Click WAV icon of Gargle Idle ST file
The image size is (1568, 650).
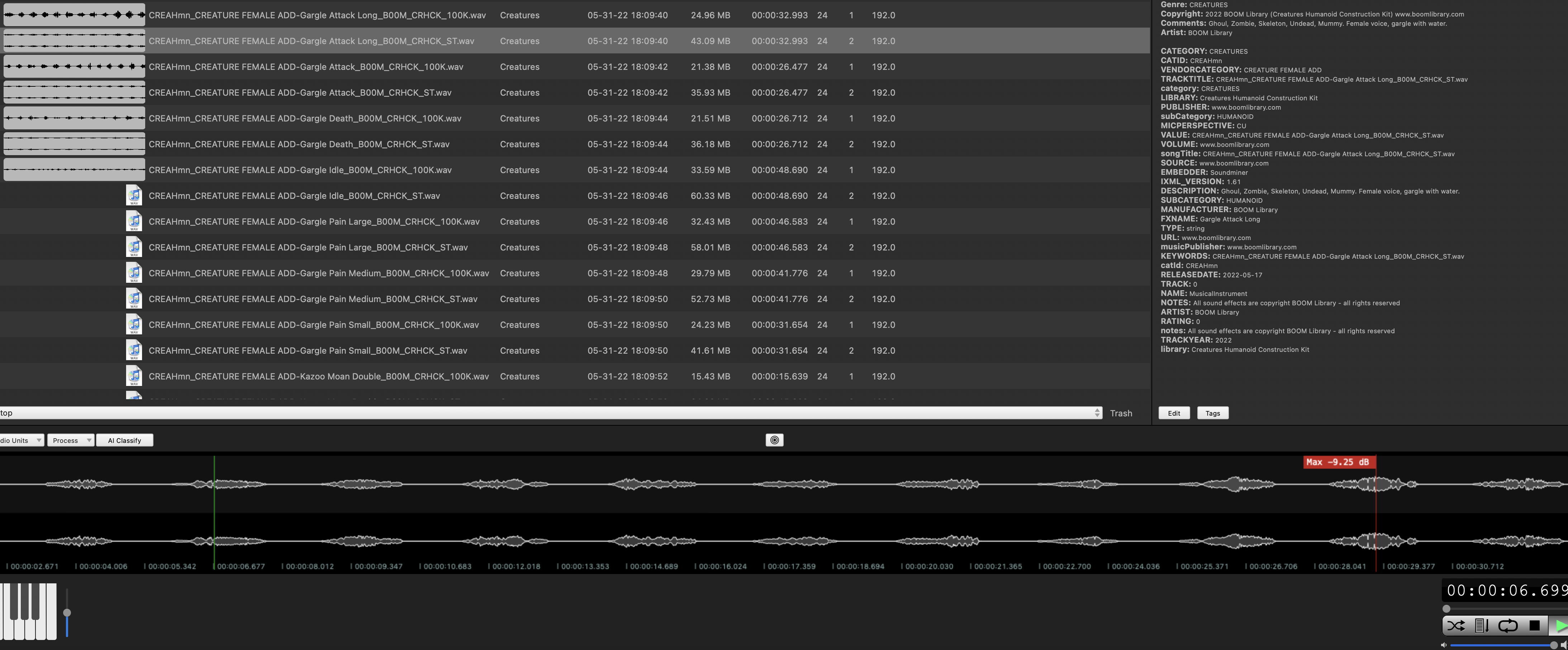point(134,195)
